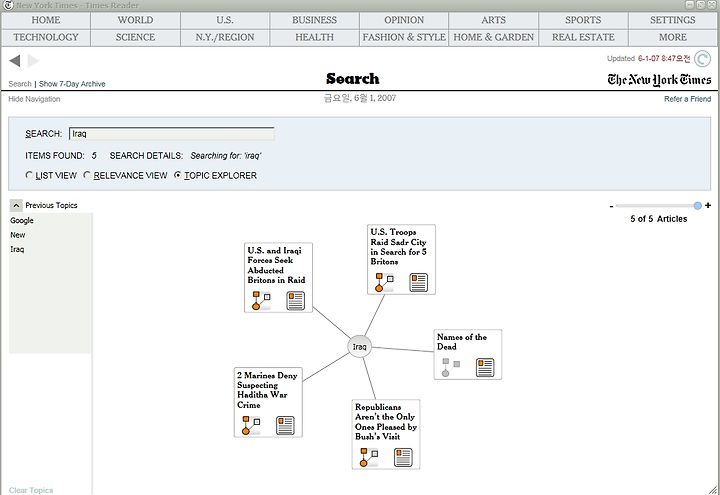Switch to the U.S. section
The image size is (720, 495).
(x=225, y=20)
